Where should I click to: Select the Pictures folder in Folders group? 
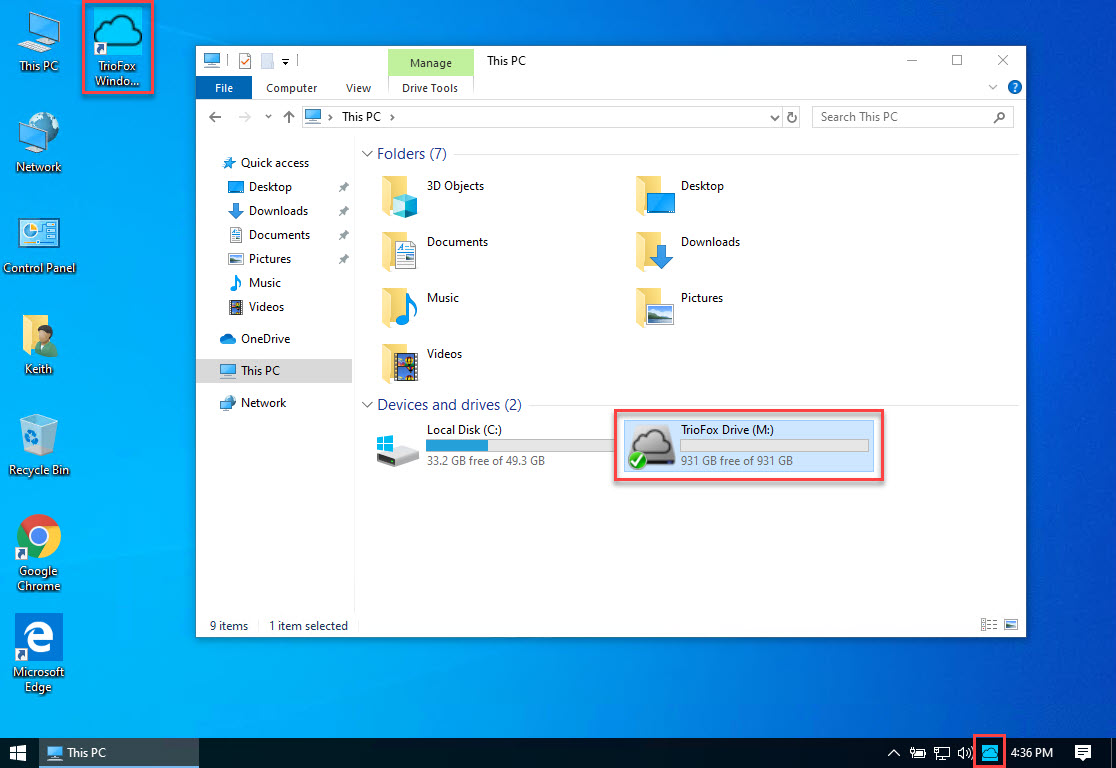[679, 307]
